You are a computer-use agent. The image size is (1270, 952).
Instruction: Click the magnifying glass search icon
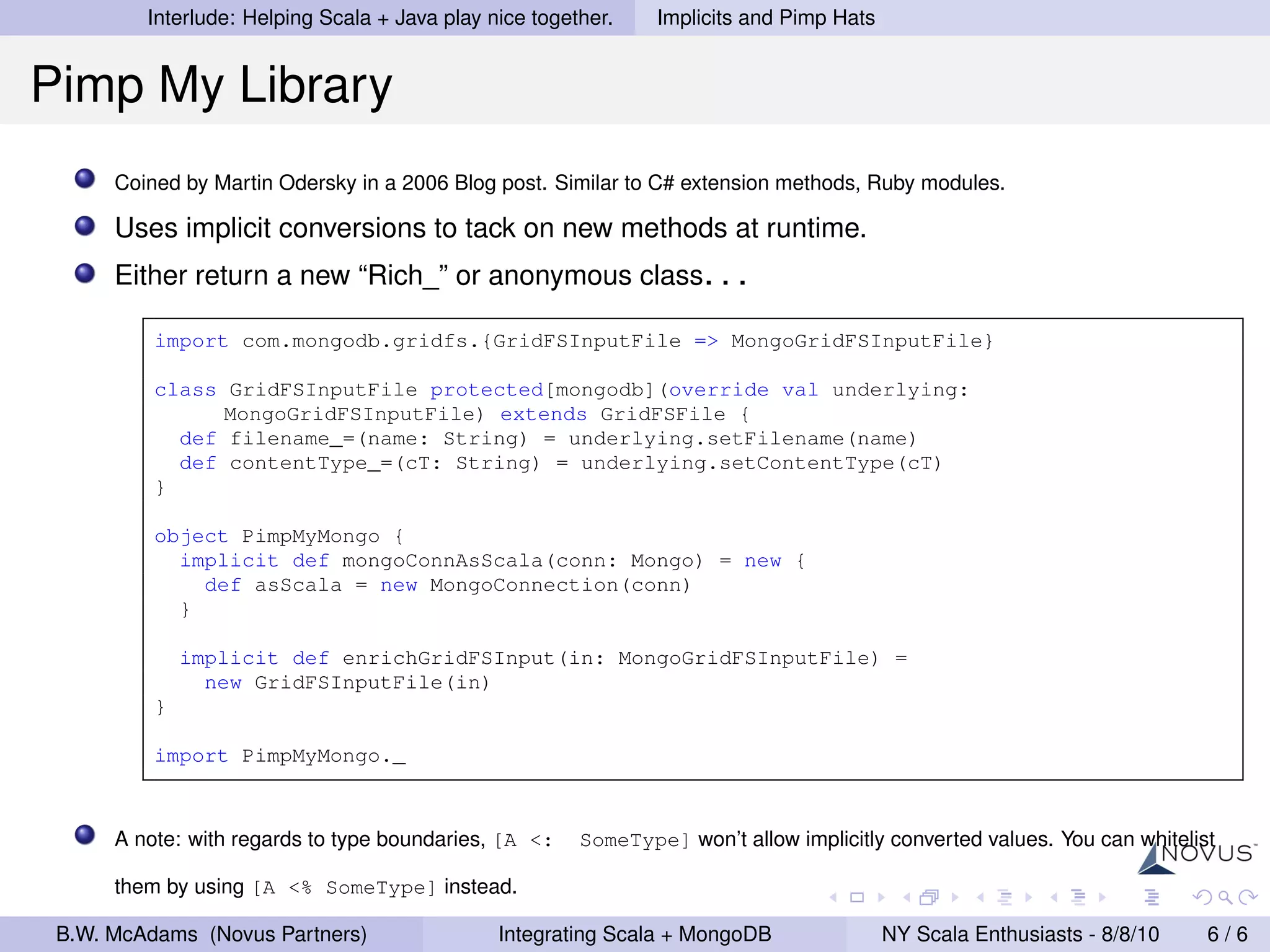click(x=1225, y=897)
